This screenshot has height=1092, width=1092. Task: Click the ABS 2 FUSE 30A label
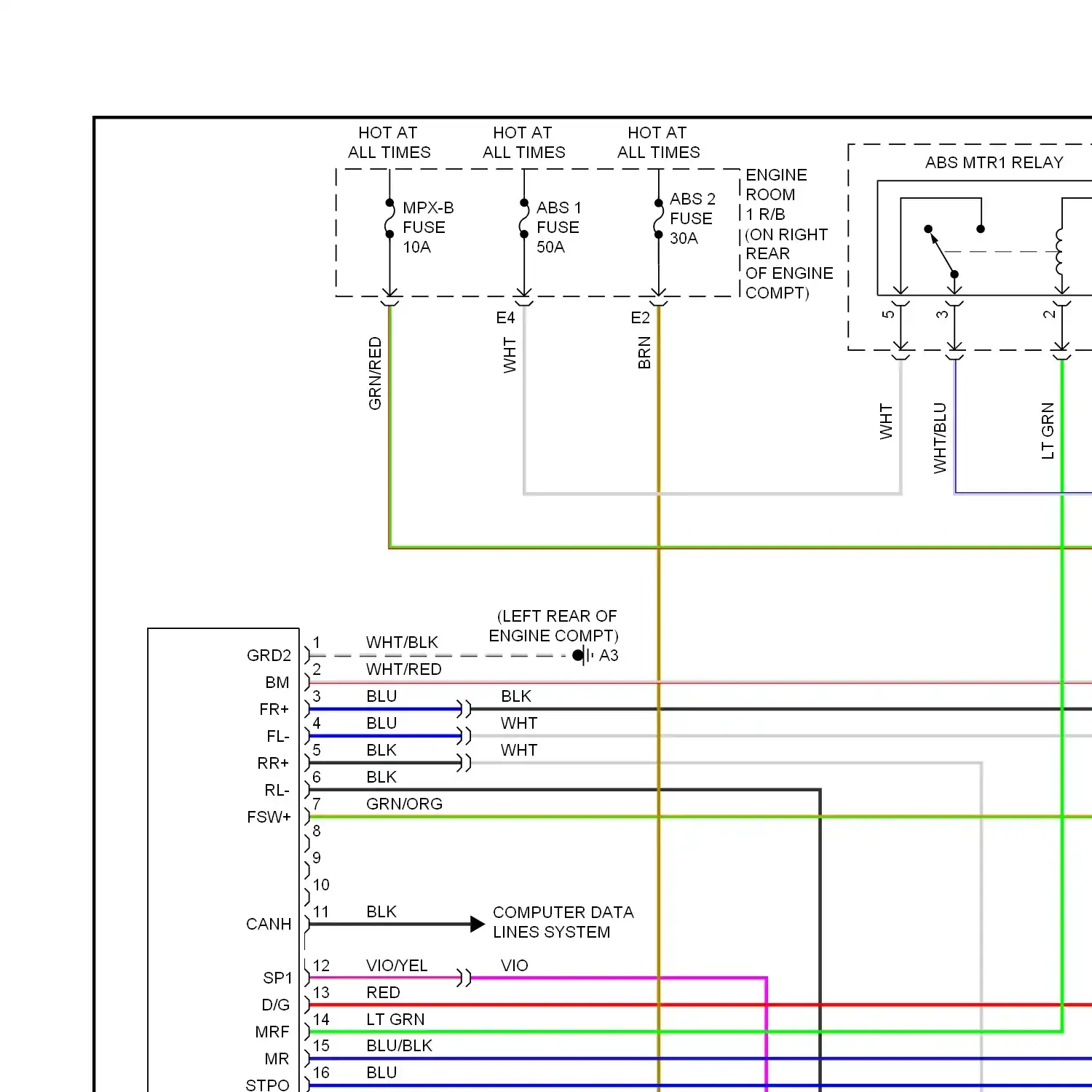[x=692, y=218]
